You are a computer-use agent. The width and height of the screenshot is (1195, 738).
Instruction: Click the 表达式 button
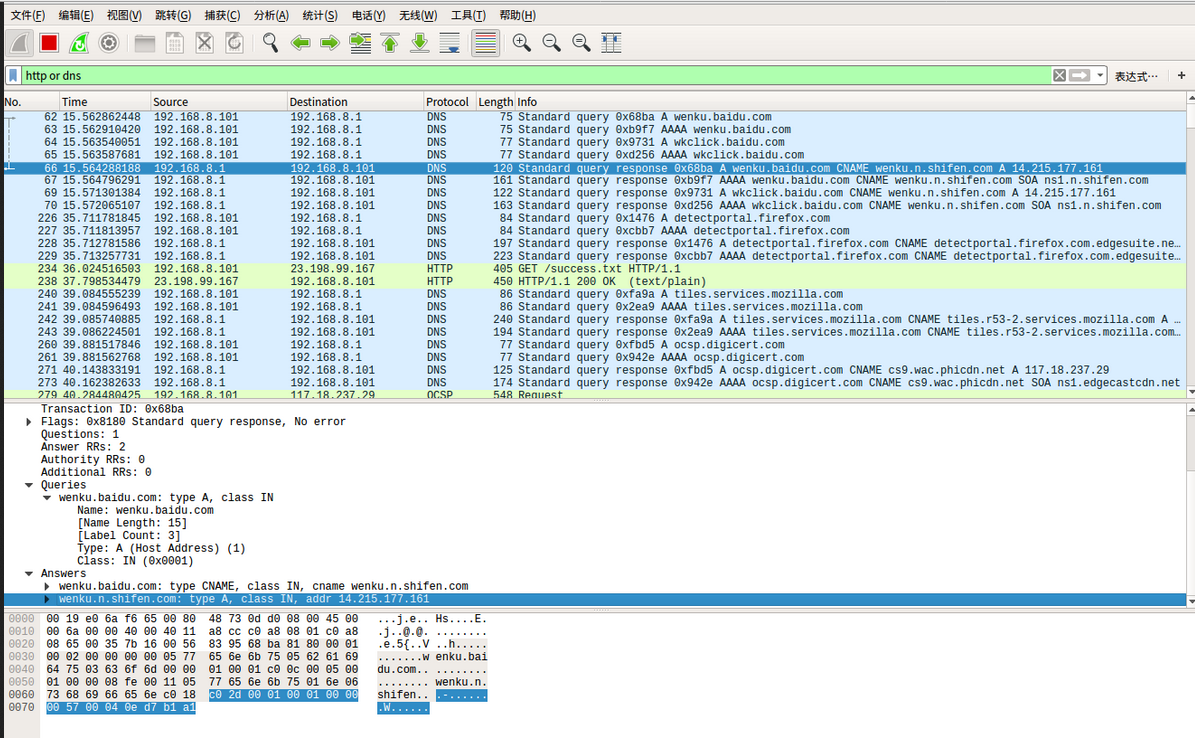[x=1136, y=76]
